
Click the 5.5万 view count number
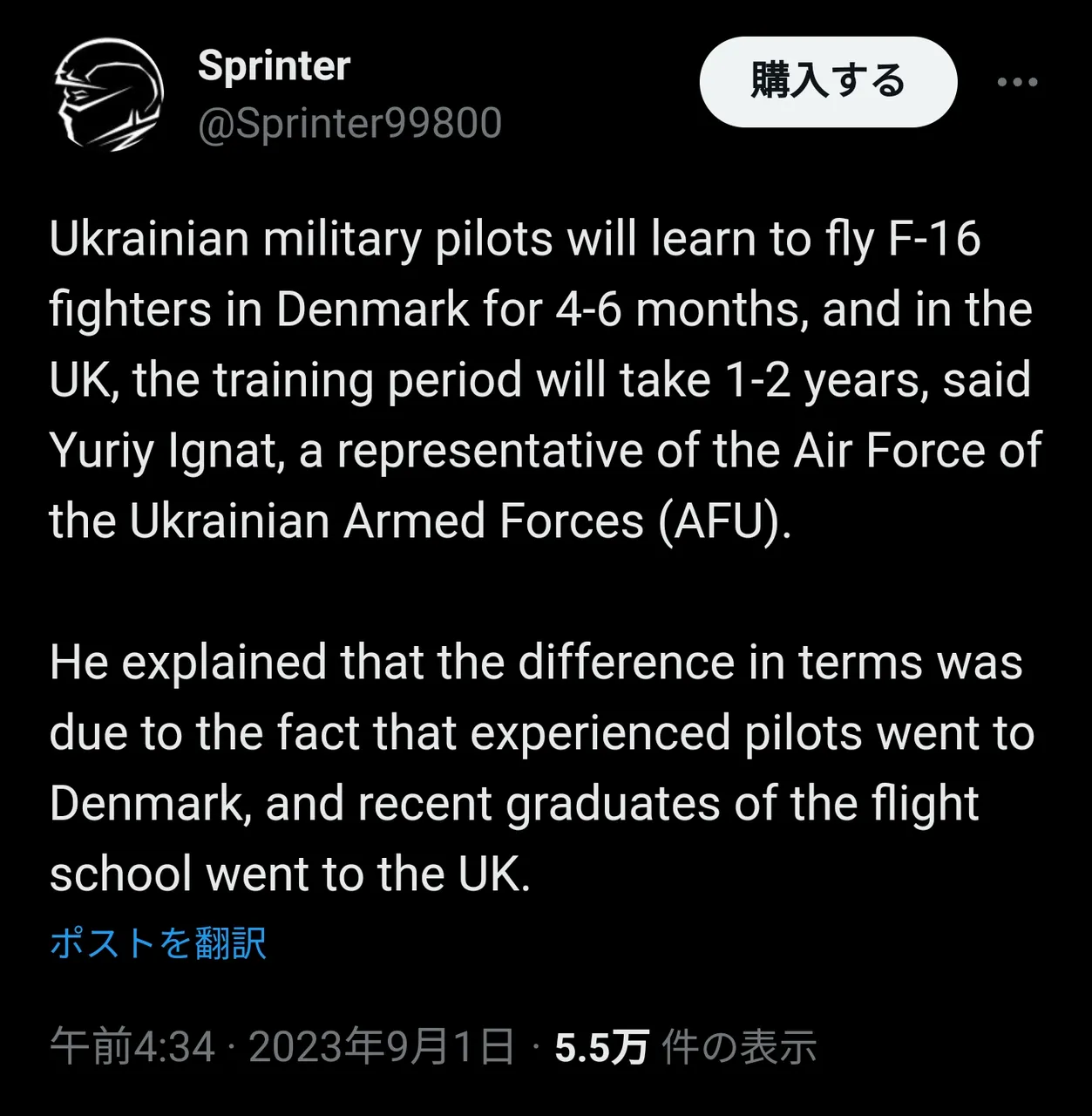click(x=601, y=1046)
